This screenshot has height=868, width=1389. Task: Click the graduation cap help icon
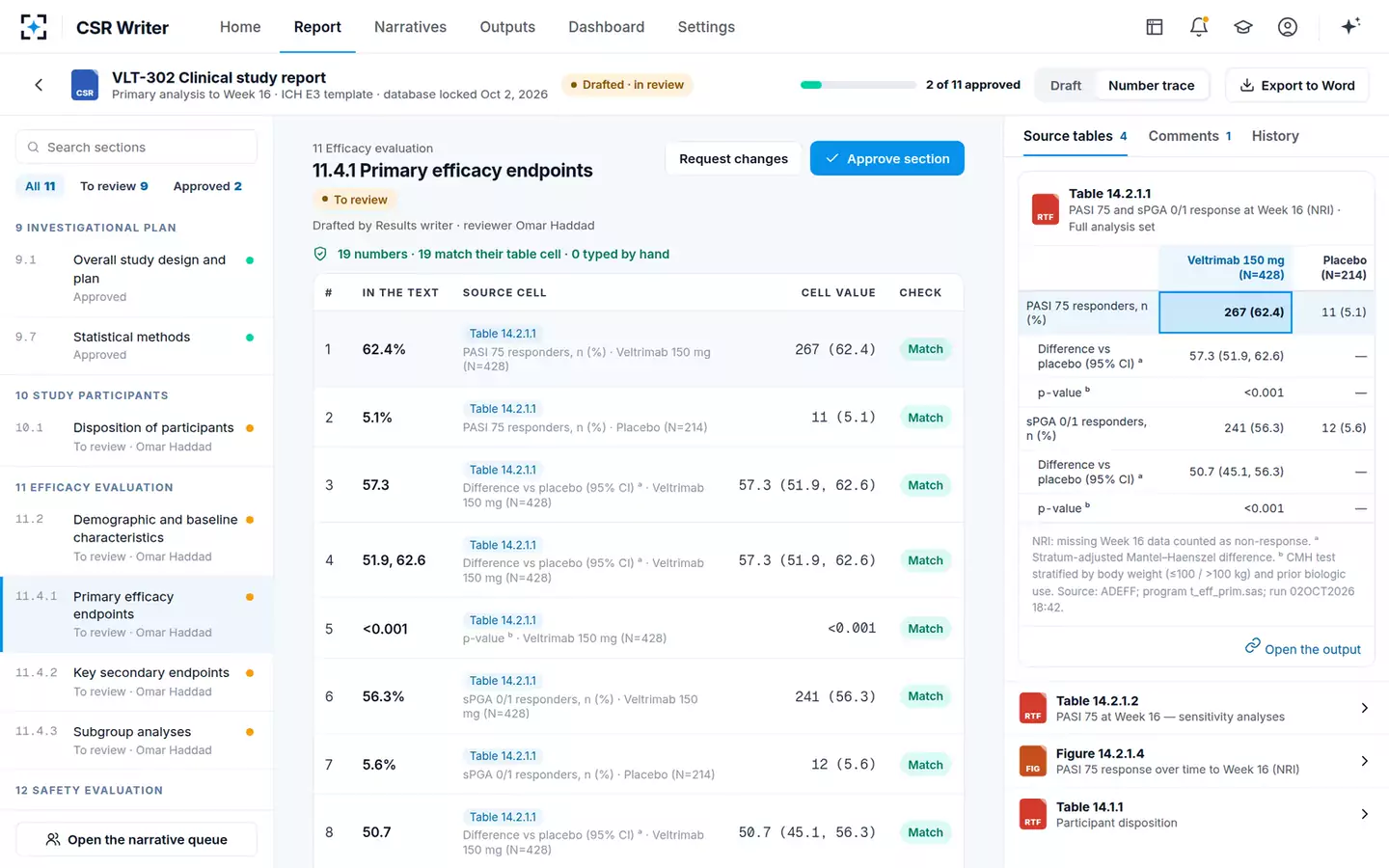click(1243, 27)
